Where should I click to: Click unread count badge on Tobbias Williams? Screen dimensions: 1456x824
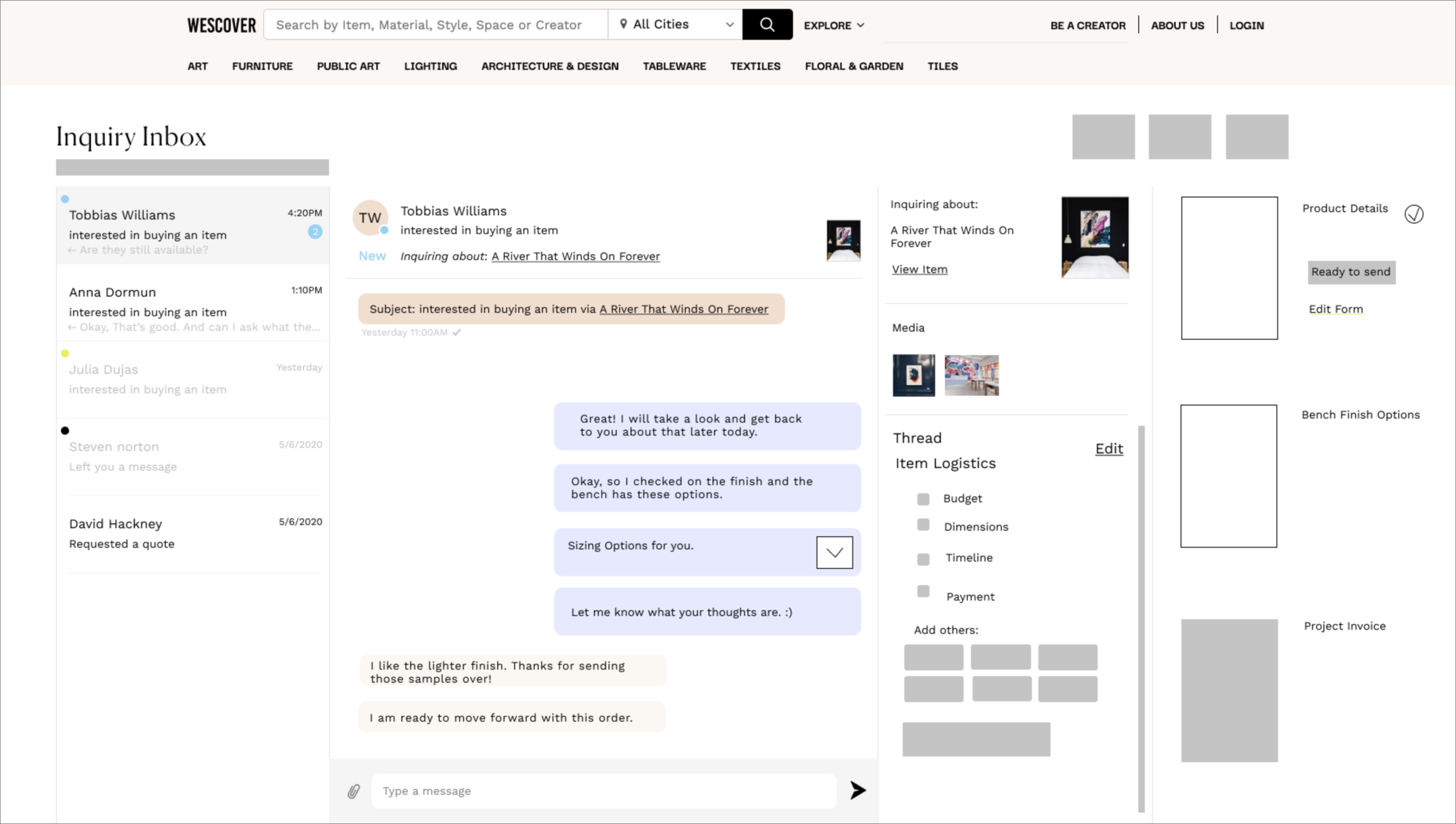pos(315,232)
